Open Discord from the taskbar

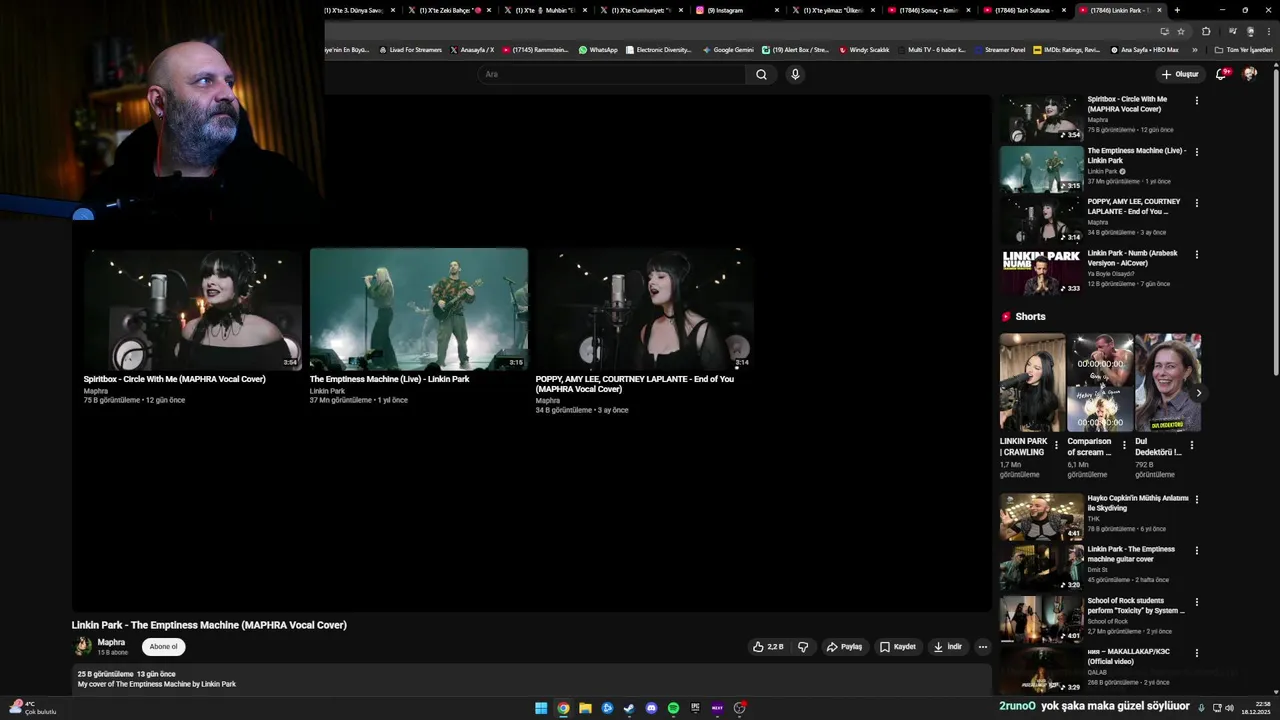pos(651,708)
